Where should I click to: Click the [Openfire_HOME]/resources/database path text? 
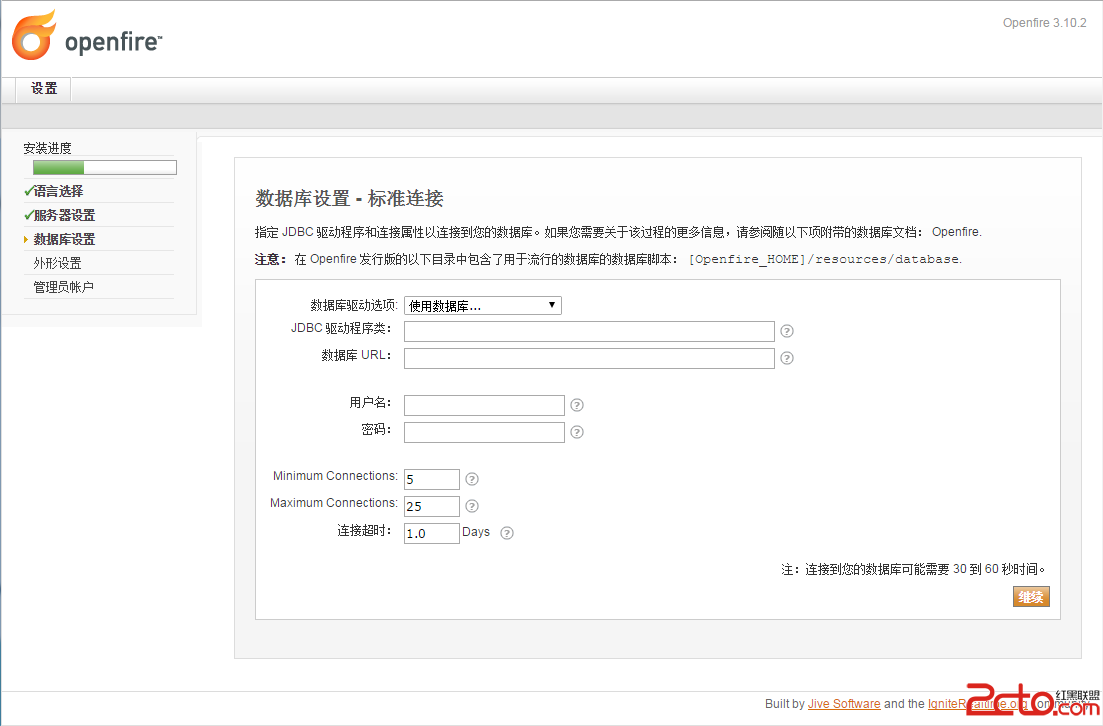(824, 259)
